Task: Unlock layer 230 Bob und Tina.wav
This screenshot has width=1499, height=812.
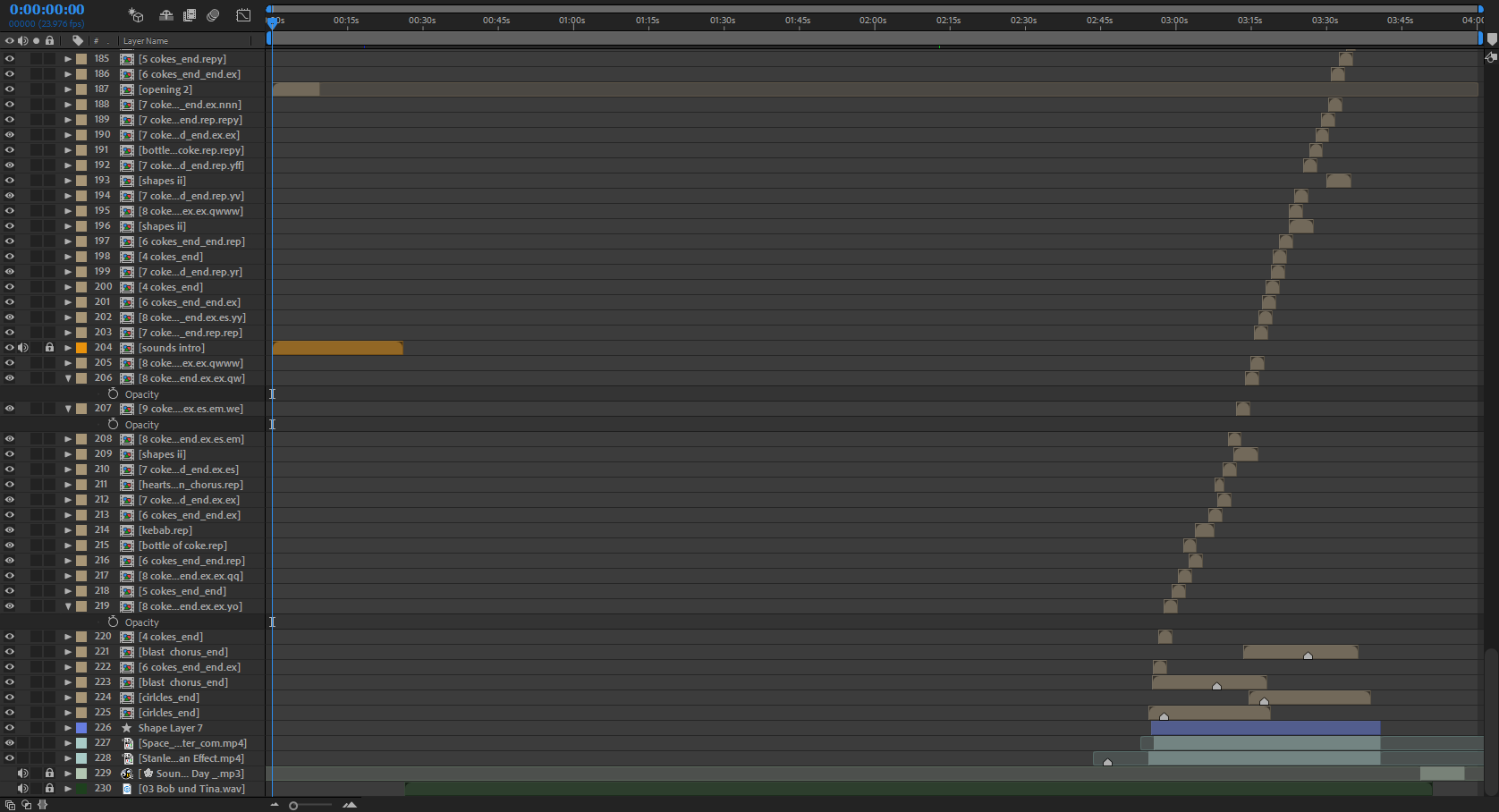Action: coord(50,789)
